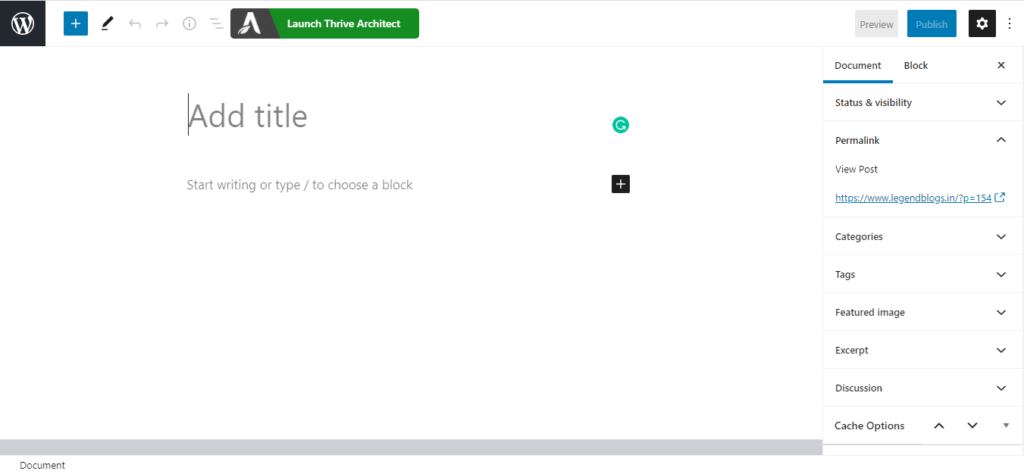
Task: Expand the Excerpt panel
Action: pyautogui.click(x=921, y=350)
